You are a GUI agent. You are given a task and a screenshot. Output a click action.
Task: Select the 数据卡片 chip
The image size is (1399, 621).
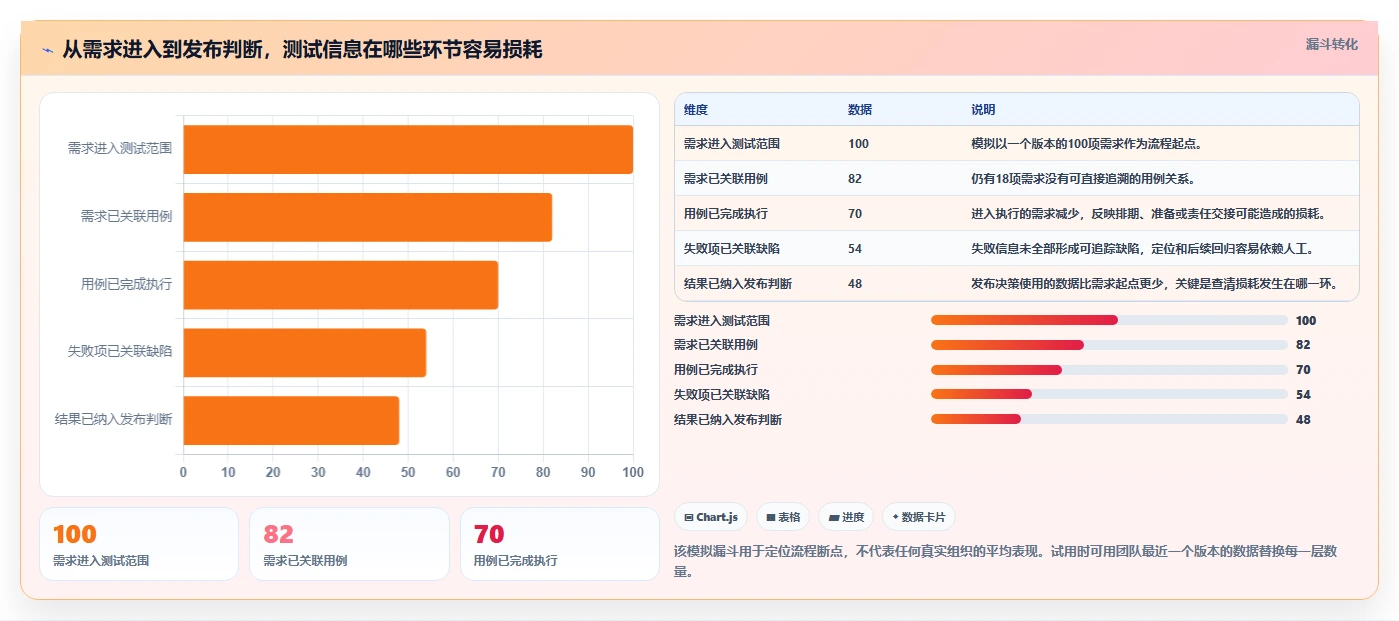(x=918, y=517)
